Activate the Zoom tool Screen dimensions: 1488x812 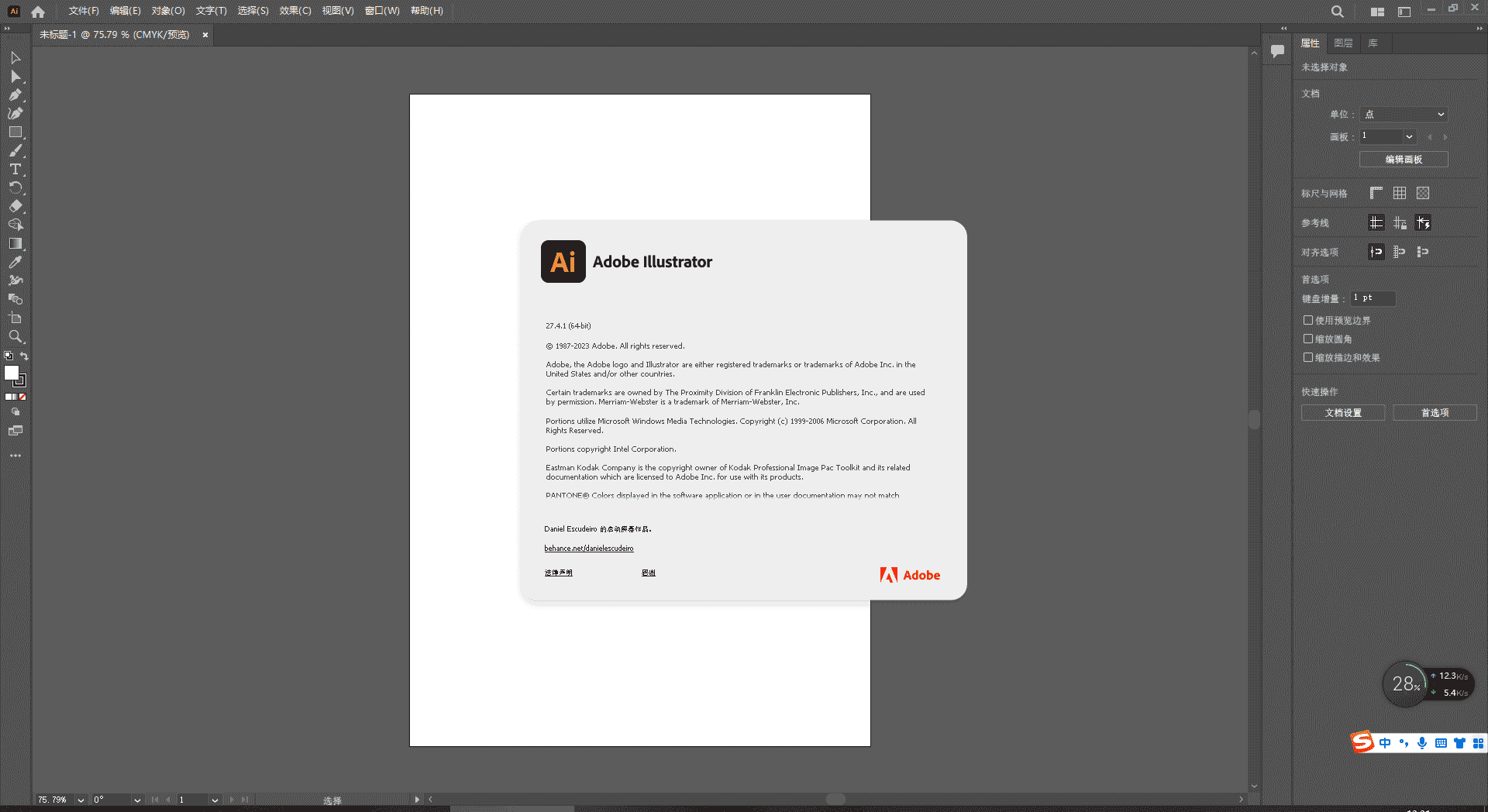coord(16,336)
